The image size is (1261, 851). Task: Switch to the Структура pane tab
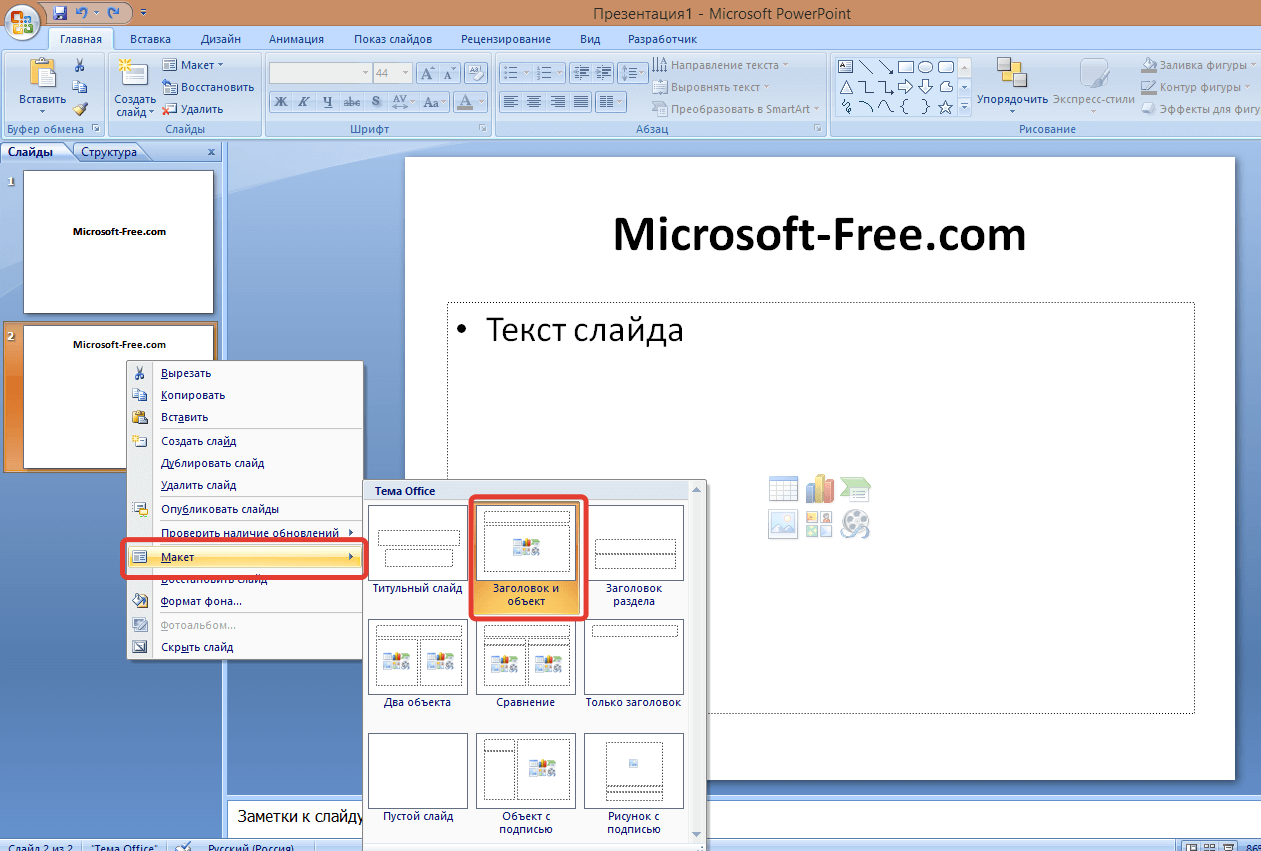(x=110, y=152)
